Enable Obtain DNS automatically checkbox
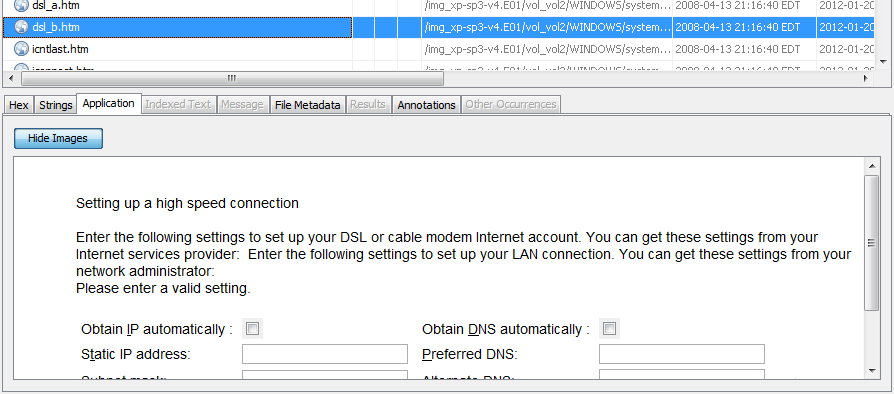 tap(609, 329)
